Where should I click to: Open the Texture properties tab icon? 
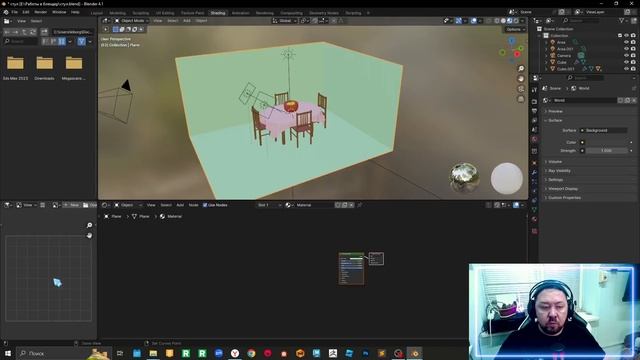coord(534,231)
